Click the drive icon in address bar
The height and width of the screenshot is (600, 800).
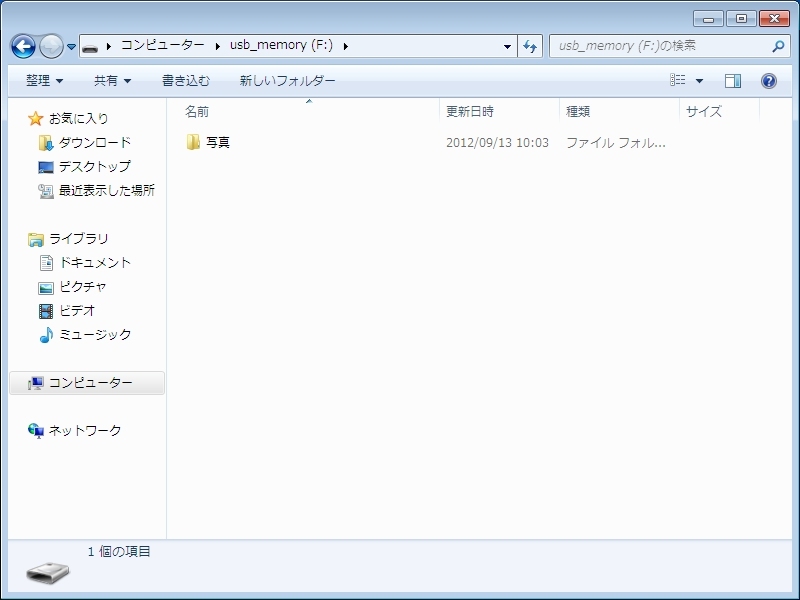pyautogui.click(x=90, y=47)
